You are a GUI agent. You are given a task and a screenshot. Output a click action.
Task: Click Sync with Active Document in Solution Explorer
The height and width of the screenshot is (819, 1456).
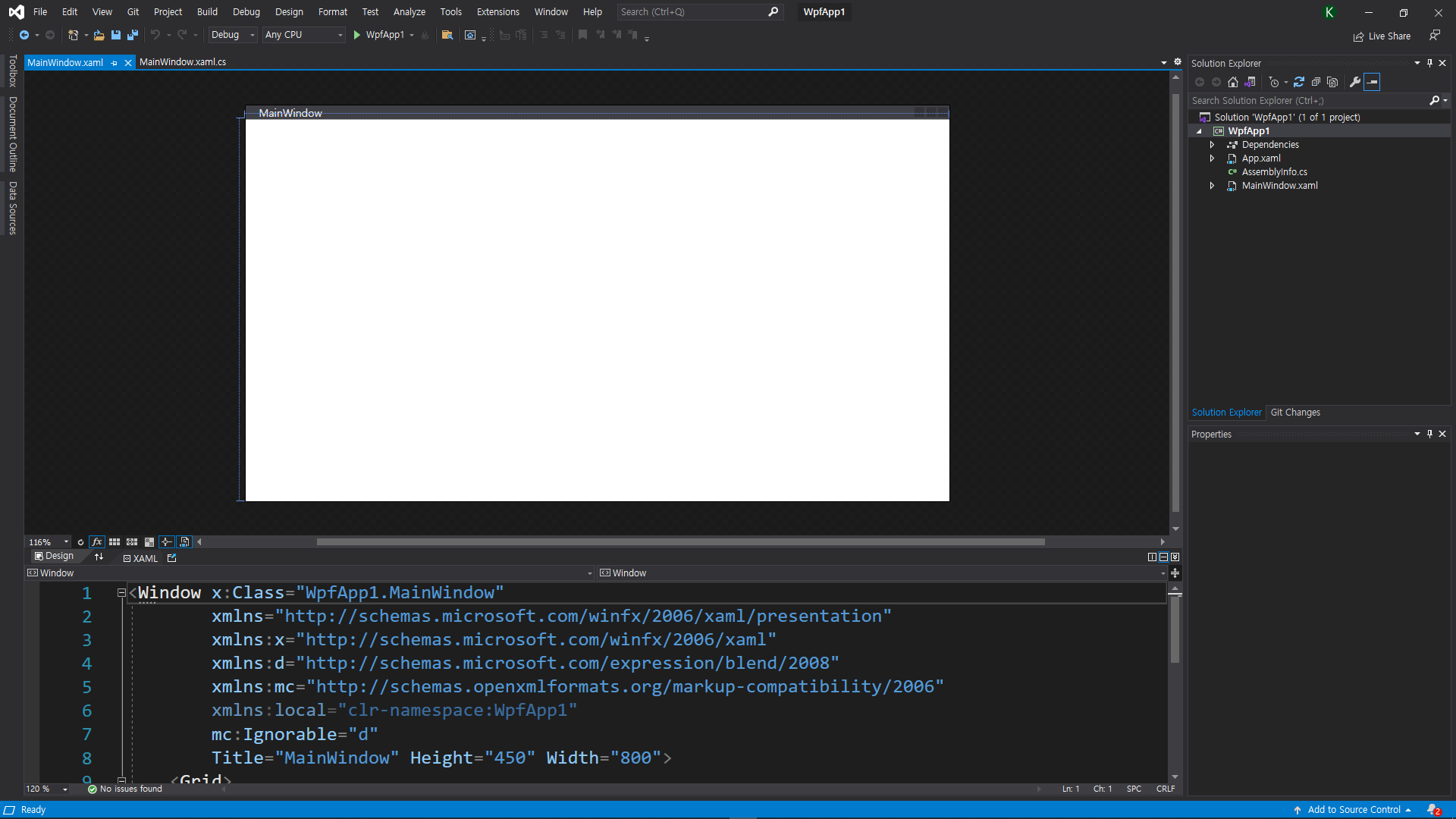click(x=1299, y=82)
